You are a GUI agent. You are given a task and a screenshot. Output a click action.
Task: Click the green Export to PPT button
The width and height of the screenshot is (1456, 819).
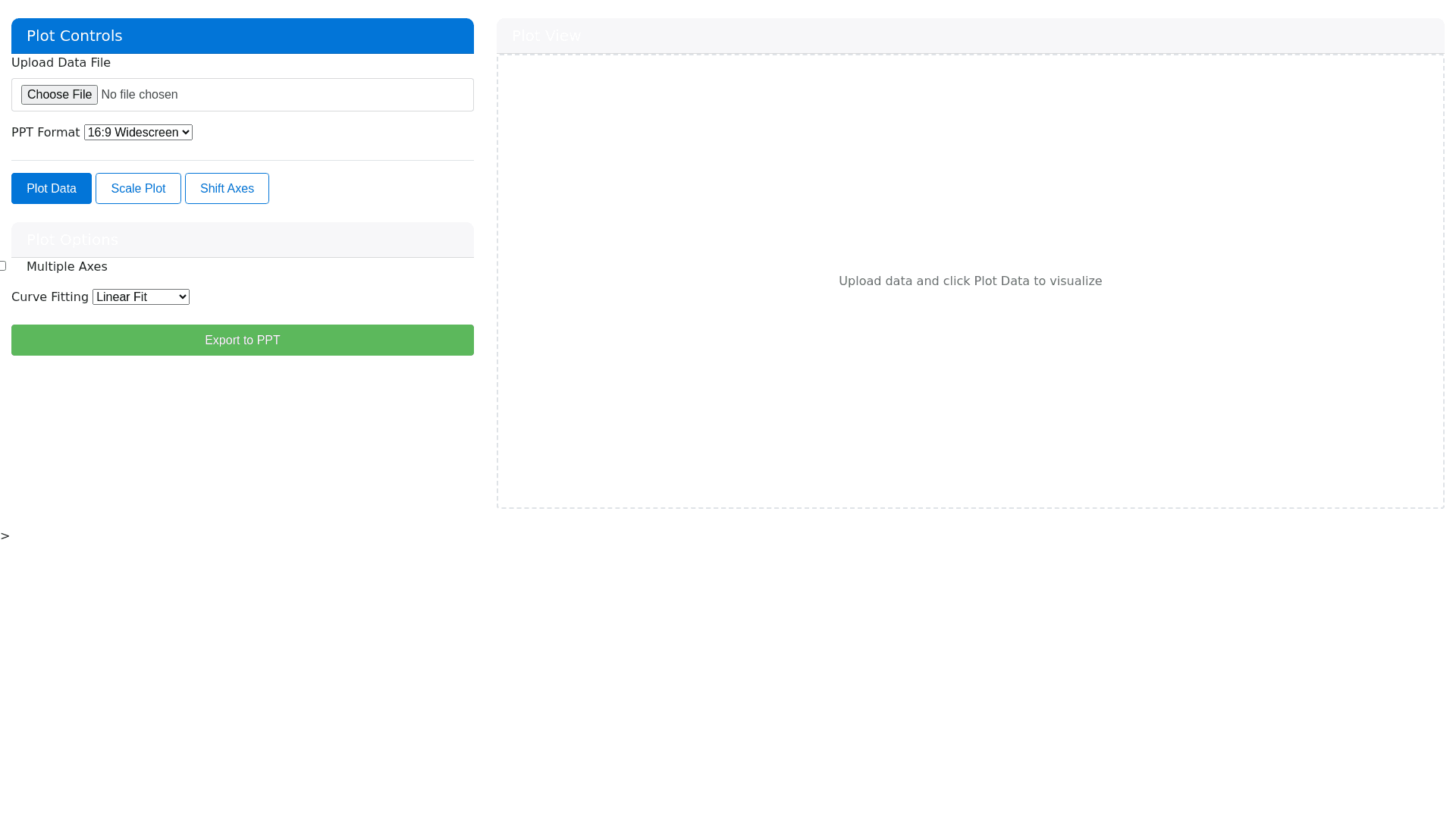point(243,340)
